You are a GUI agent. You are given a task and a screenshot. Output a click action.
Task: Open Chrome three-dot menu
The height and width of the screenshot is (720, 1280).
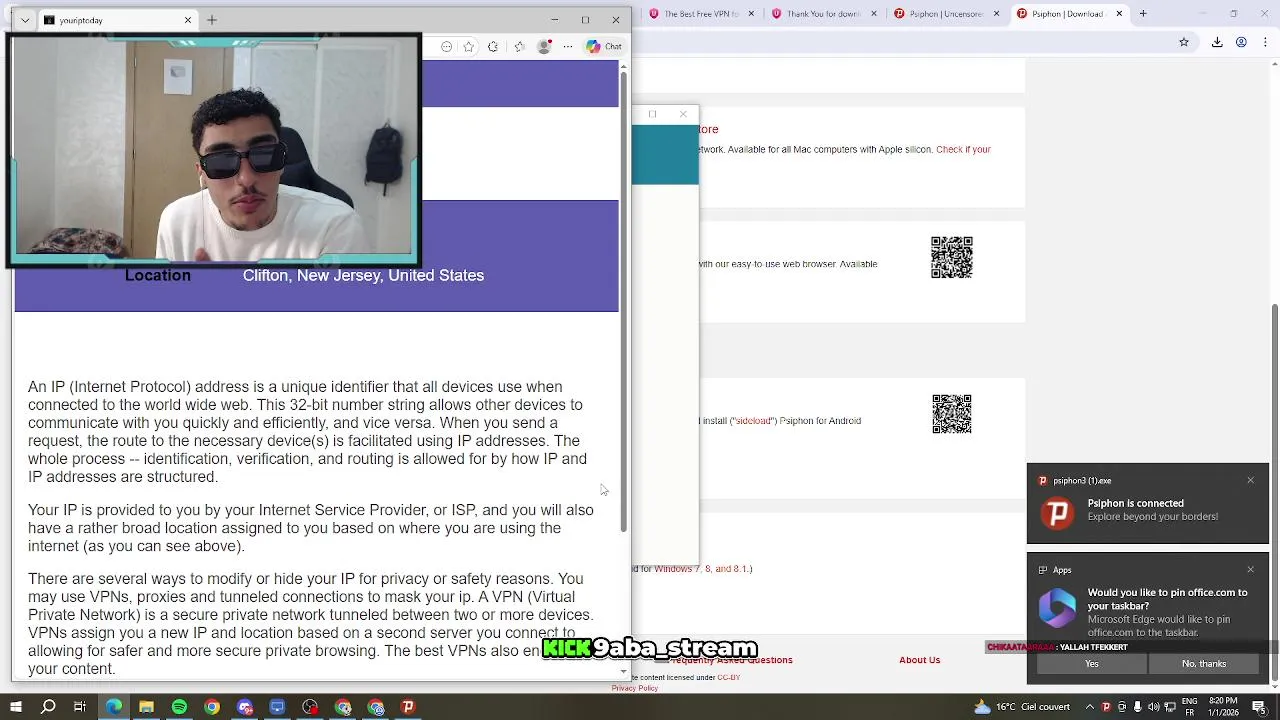tap(1265, 42)
